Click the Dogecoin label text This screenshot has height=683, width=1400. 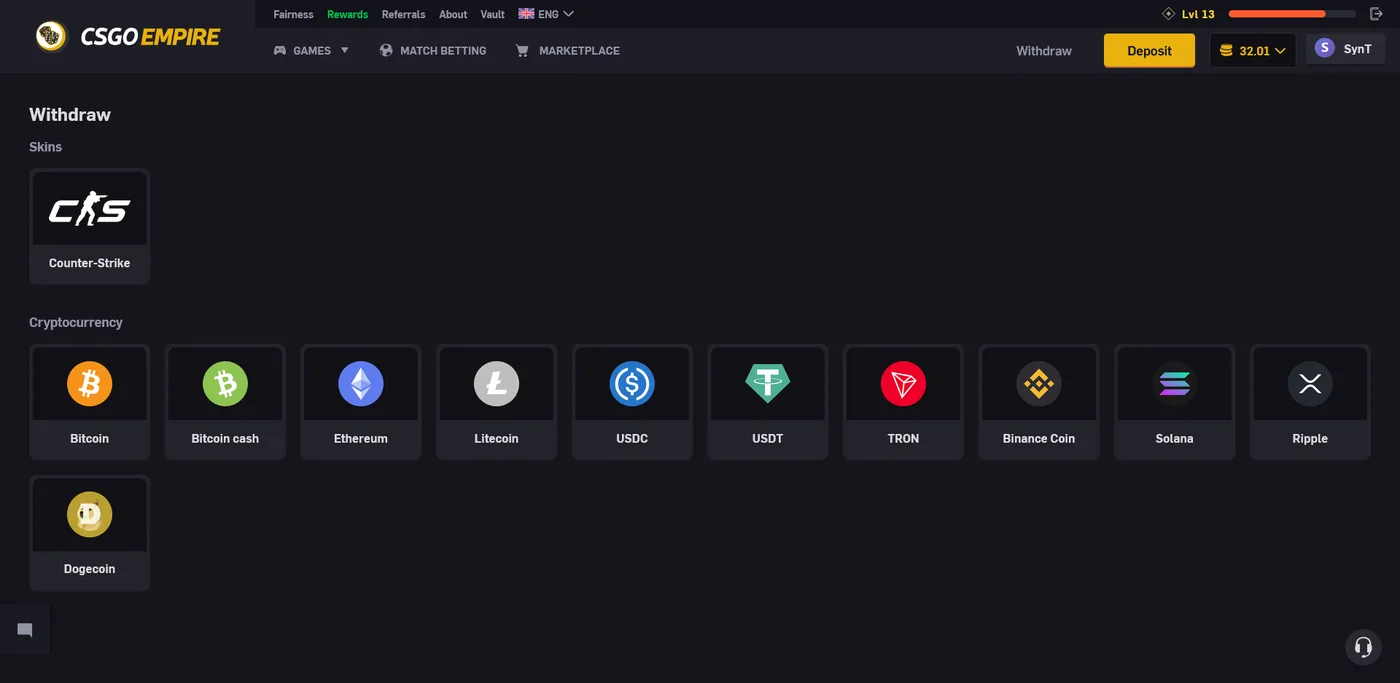(x=90, y=569)
